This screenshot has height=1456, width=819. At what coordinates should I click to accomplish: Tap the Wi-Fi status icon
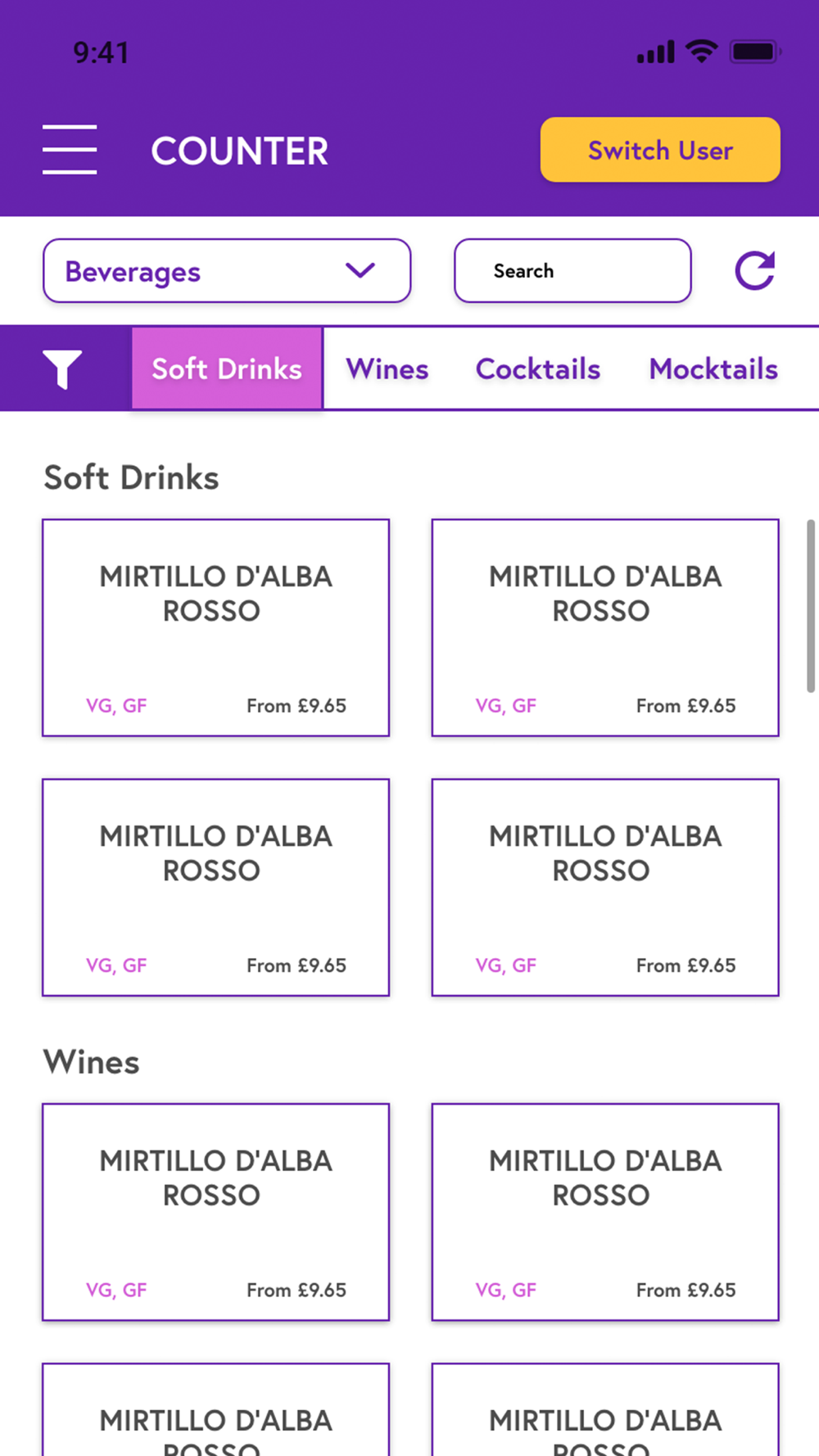tap(701, 52)
